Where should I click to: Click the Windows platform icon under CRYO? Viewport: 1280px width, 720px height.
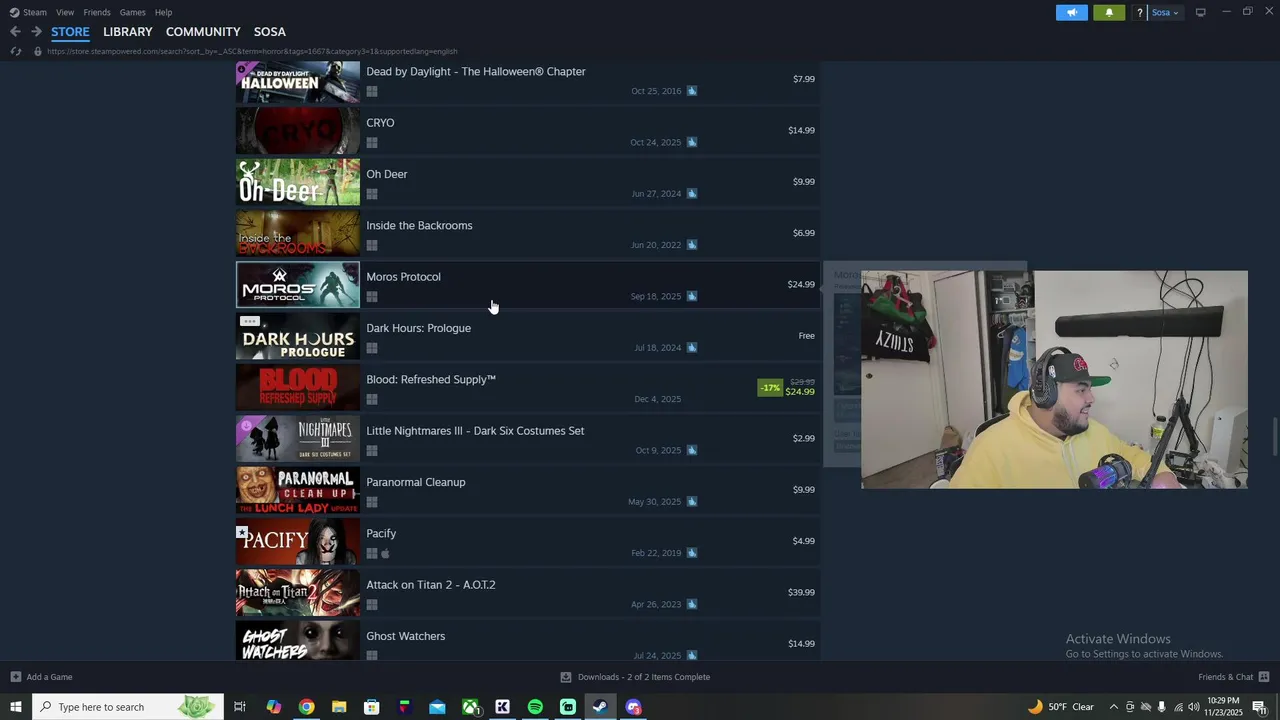tap(372, 143)
